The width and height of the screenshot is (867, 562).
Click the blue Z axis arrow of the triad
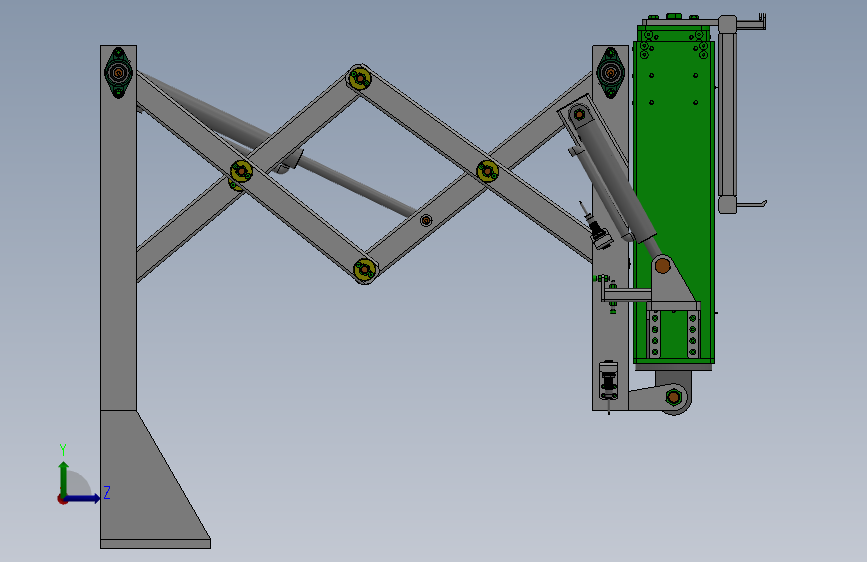pos(83,498)
